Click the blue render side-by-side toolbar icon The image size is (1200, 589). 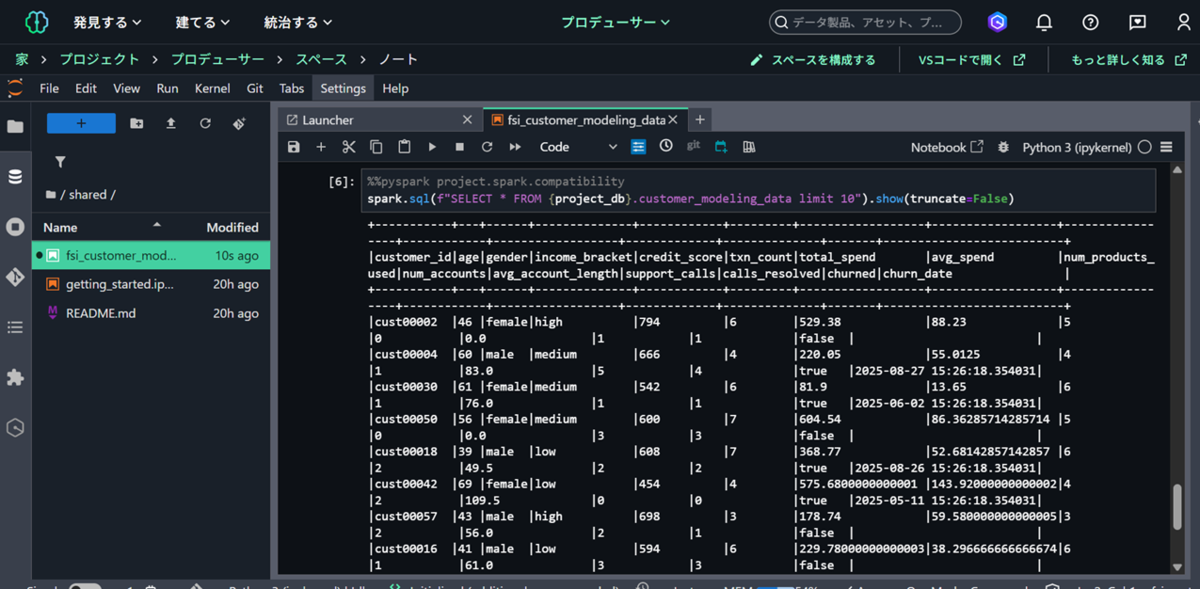pos(638,147)
